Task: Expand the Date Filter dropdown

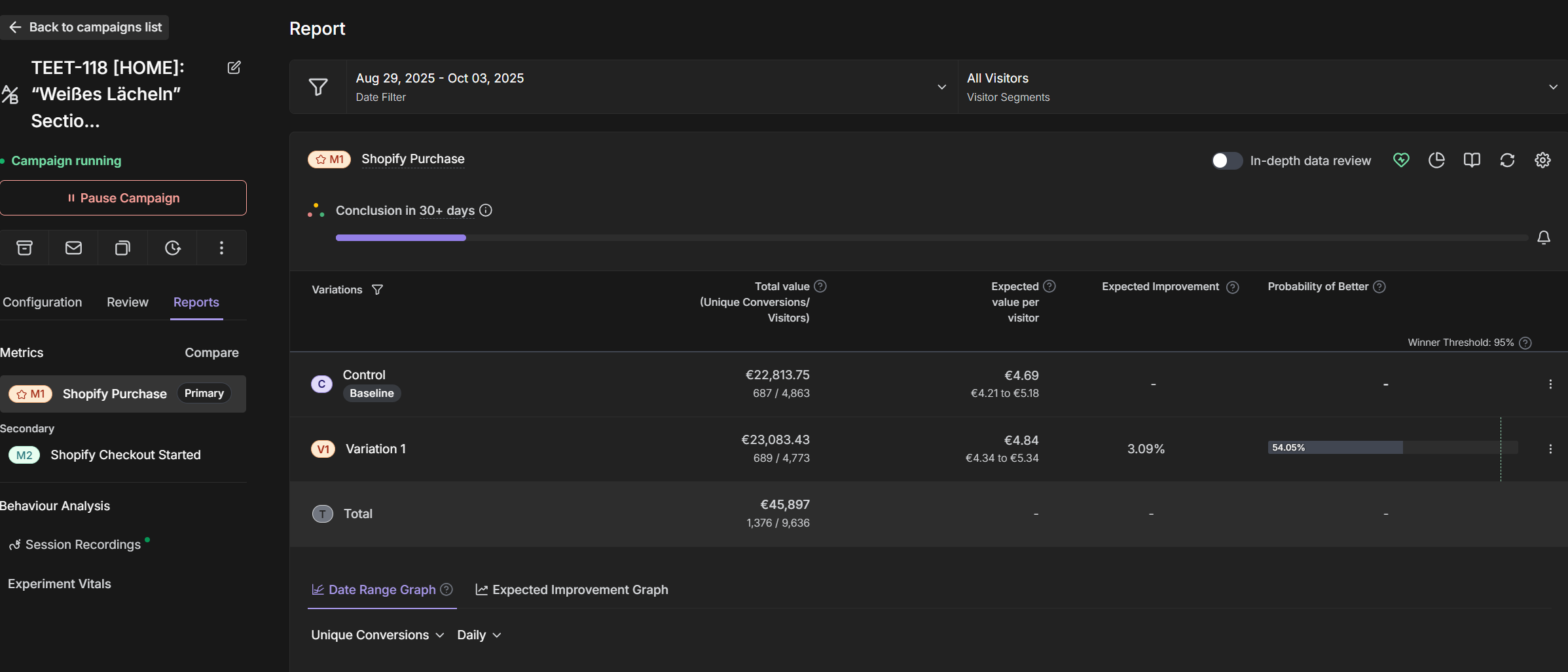Action: coord(941,86)
